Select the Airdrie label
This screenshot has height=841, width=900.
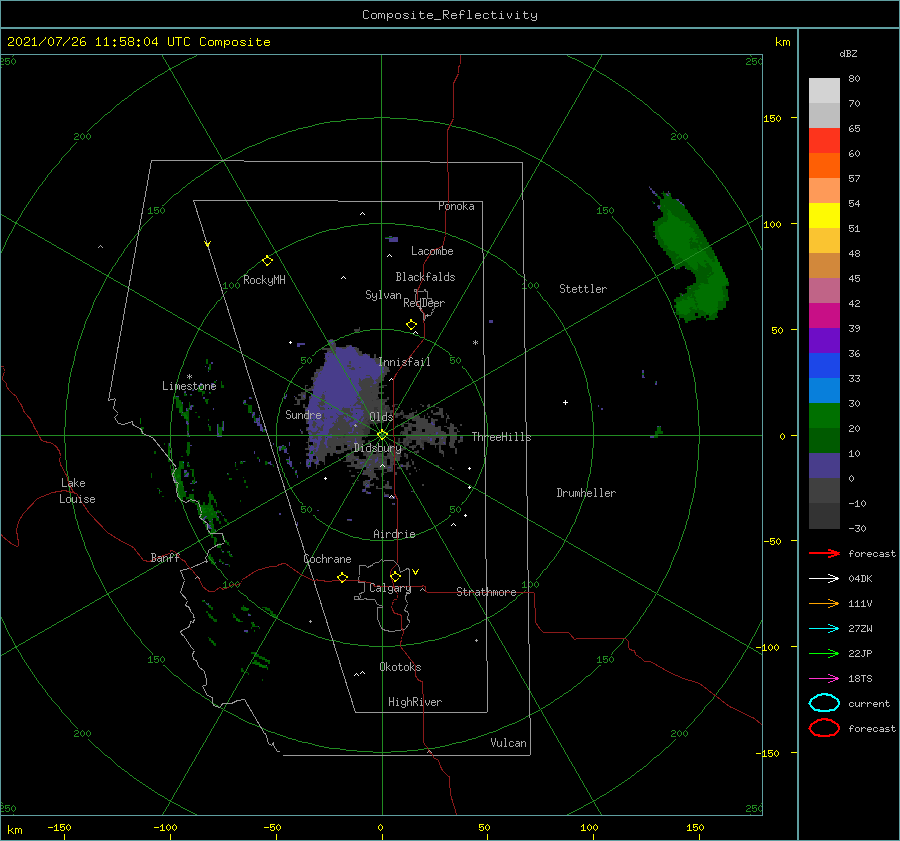tap(394, 534)
